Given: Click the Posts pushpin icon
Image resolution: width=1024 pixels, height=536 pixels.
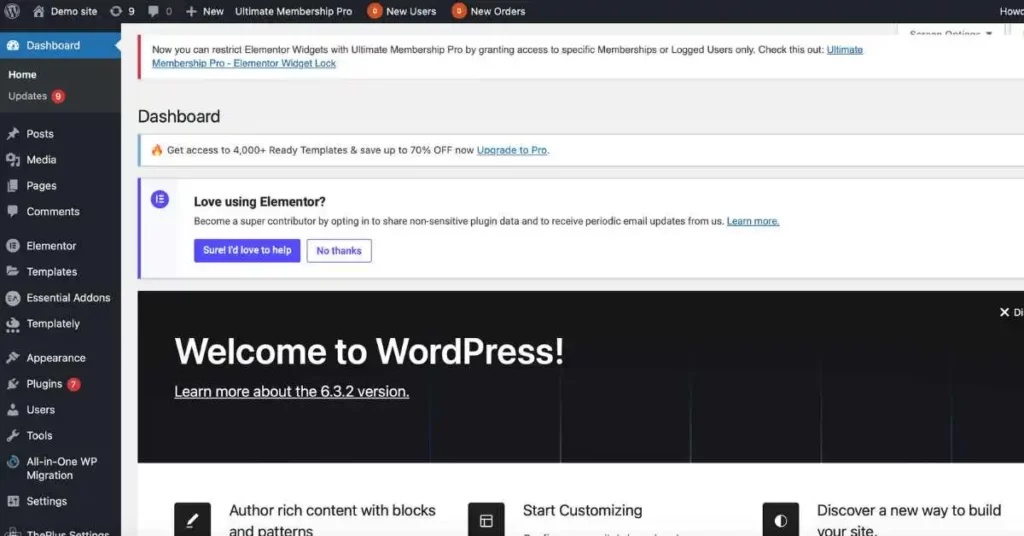Looking at the screenshot, I should [x=13, y=134].
